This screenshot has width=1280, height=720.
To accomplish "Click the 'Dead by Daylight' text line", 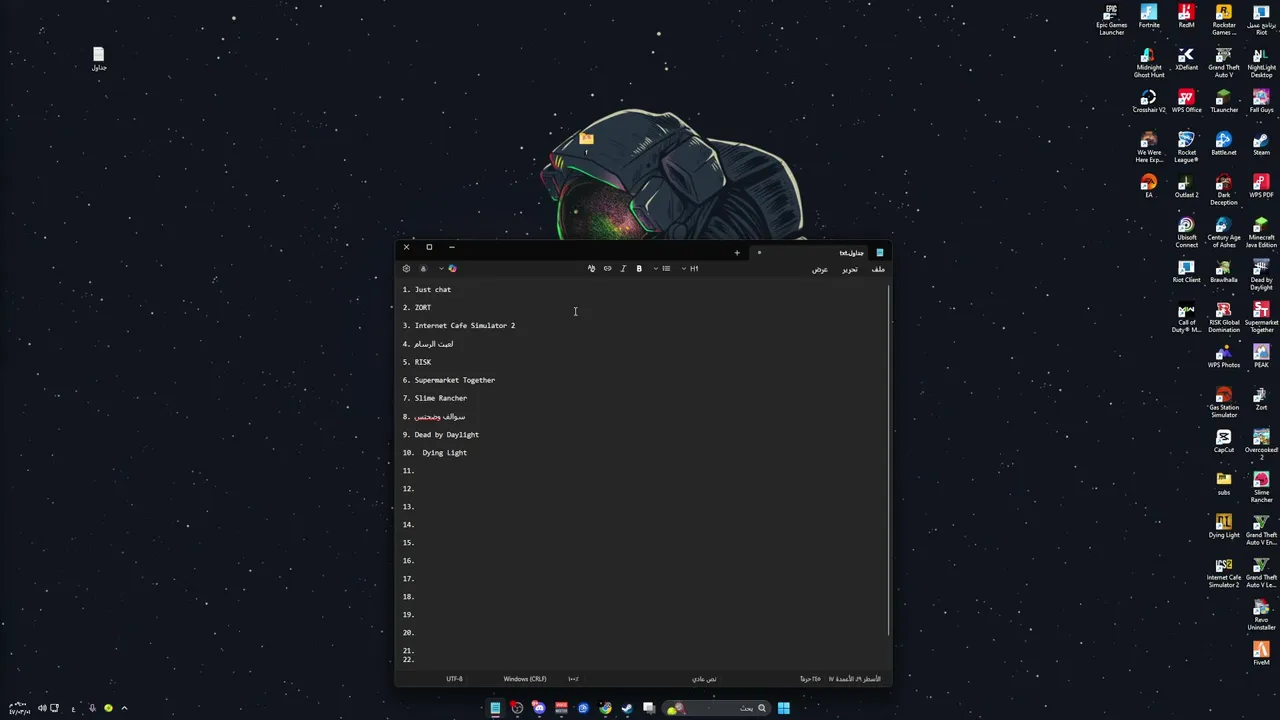I will tap(447, 435).
